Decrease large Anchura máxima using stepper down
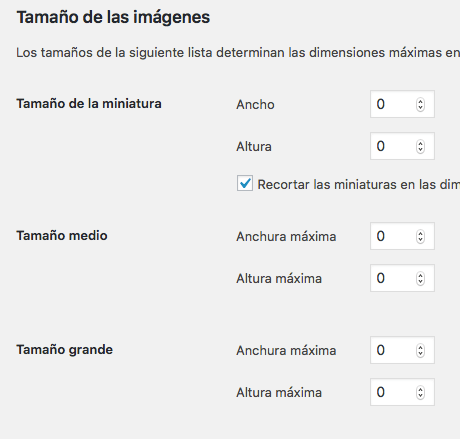 (x=421, y=354)
